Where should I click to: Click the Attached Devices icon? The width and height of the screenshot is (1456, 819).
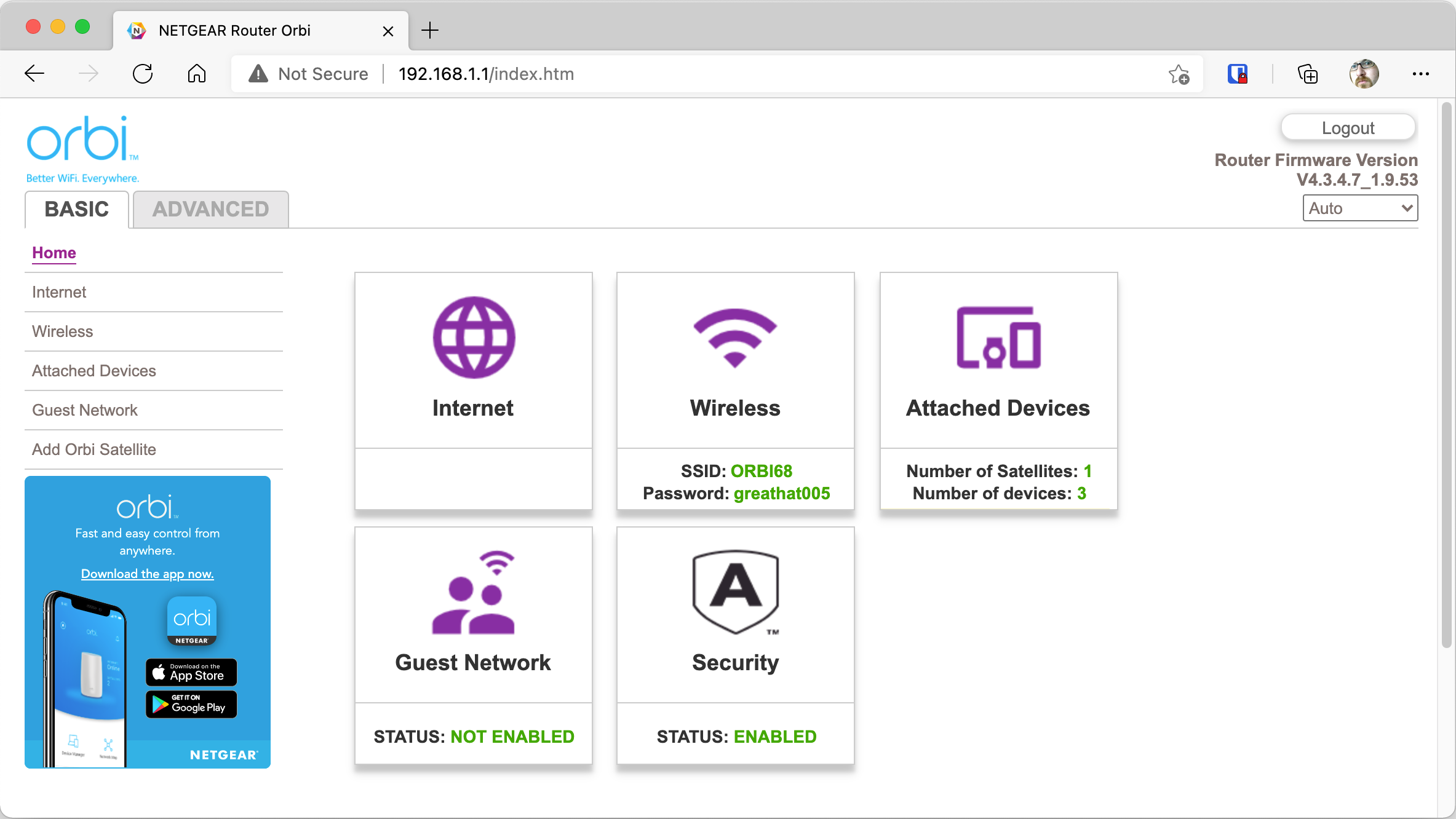998,338
